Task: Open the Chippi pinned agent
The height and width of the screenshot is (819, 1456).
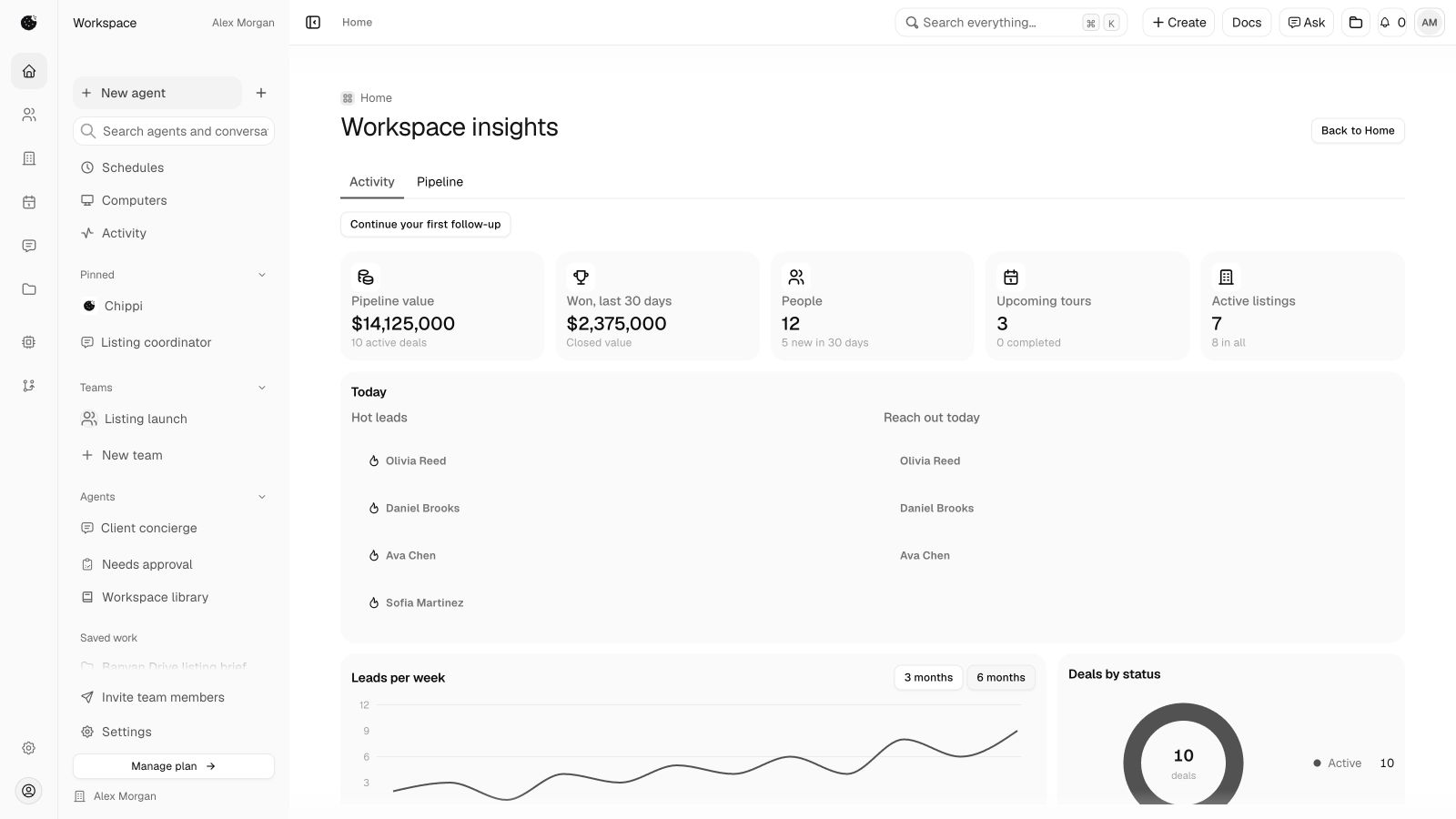Action: (x=174, y=306)
